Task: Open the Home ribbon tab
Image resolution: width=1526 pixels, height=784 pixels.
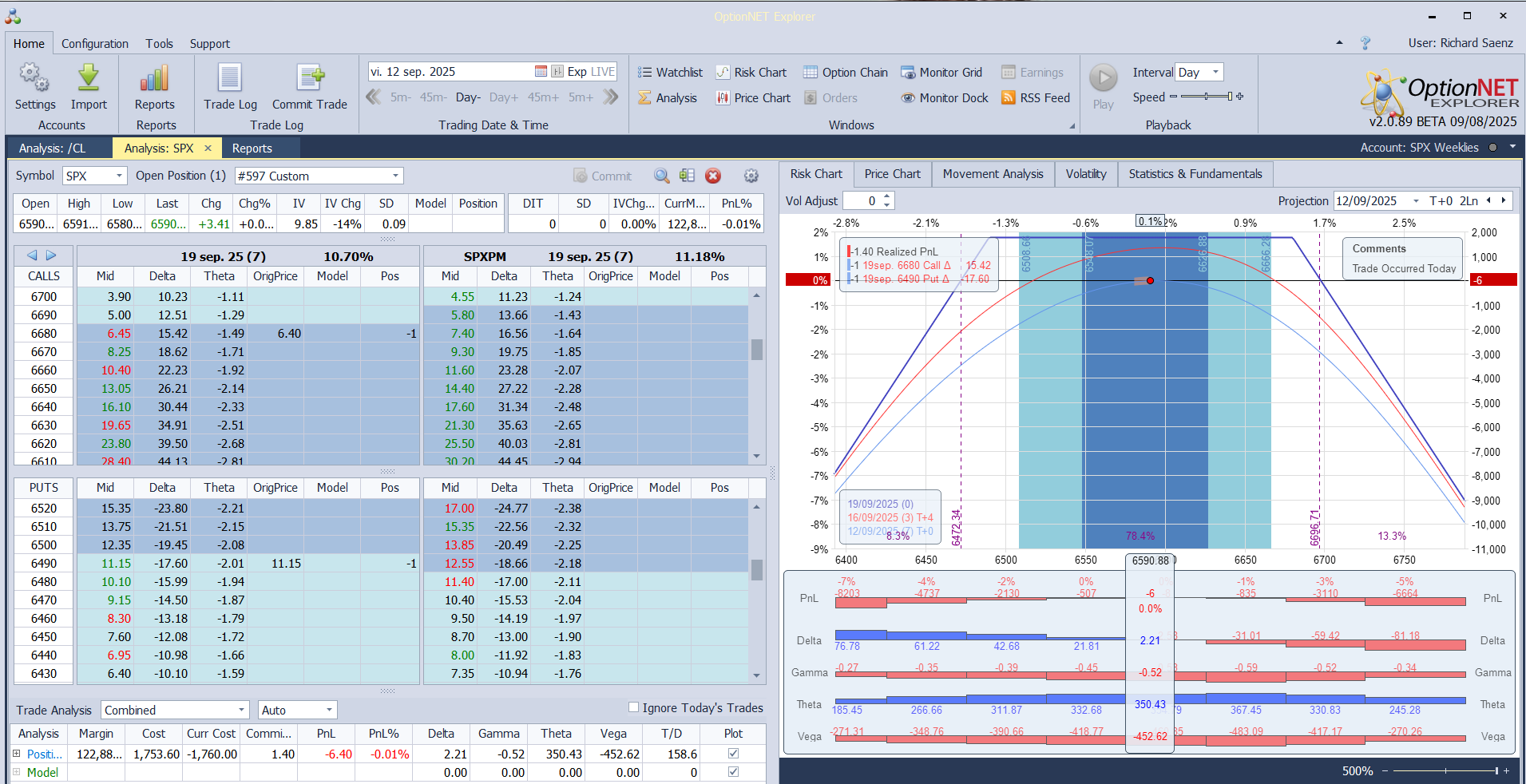Action: coord(29,44)
